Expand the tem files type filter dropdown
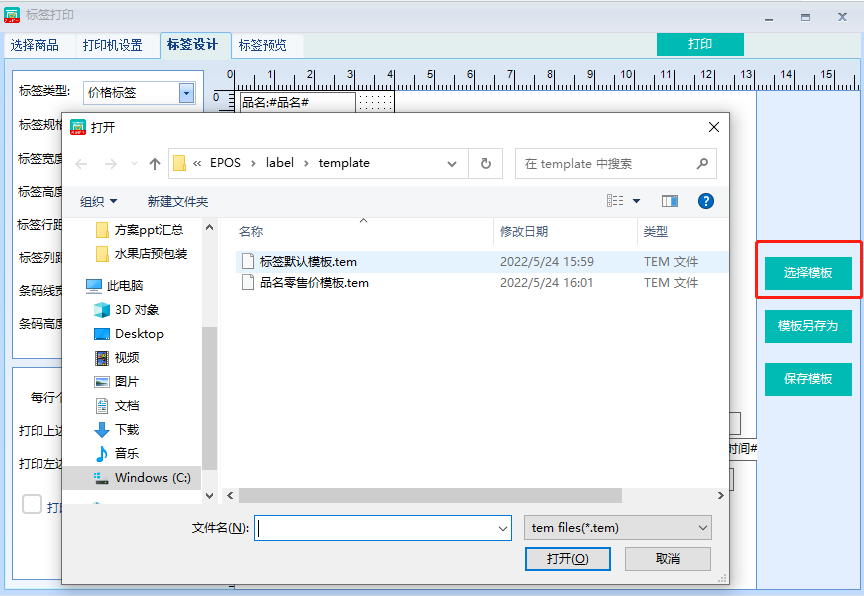Screen dimensions: 864x596 pyautogui.click(x=617, y=527)
